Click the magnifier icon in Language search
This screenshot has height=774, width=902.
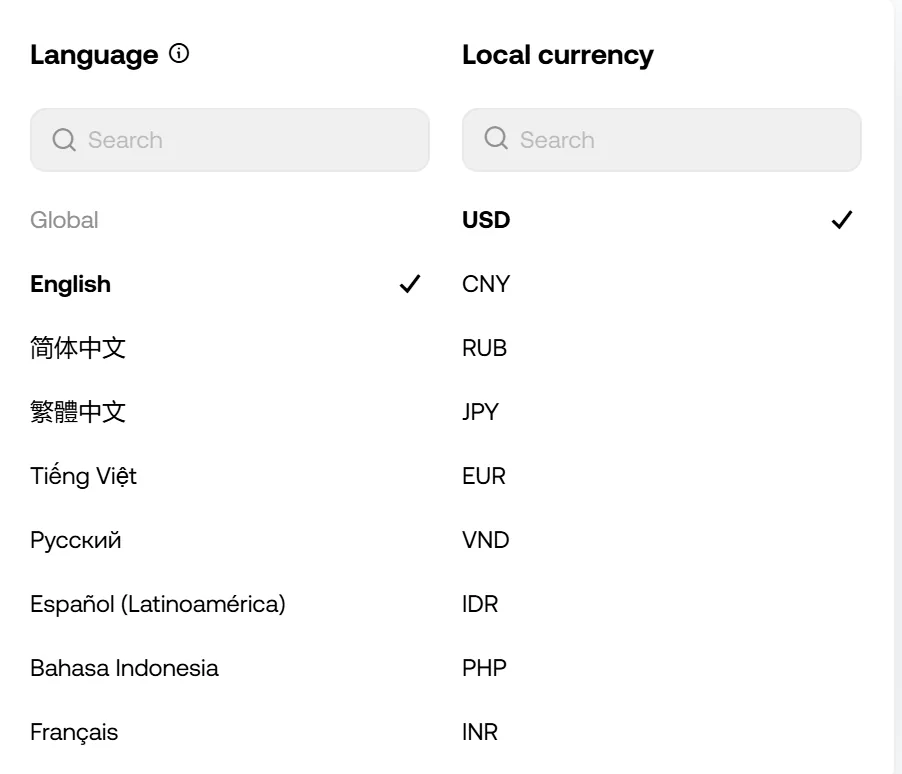click(64, 140)
